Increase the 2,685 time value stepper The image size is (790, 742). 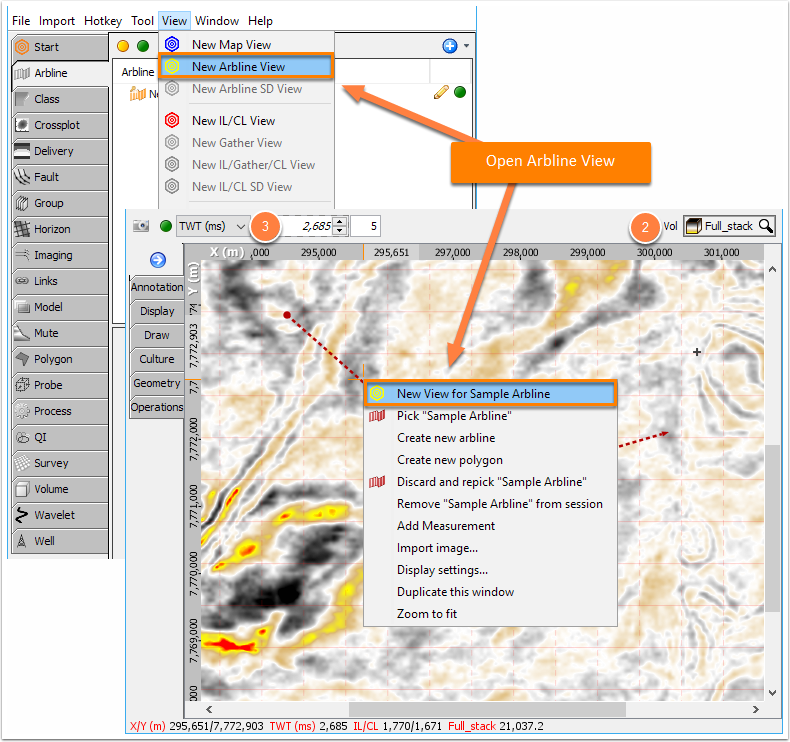(341, 222)
